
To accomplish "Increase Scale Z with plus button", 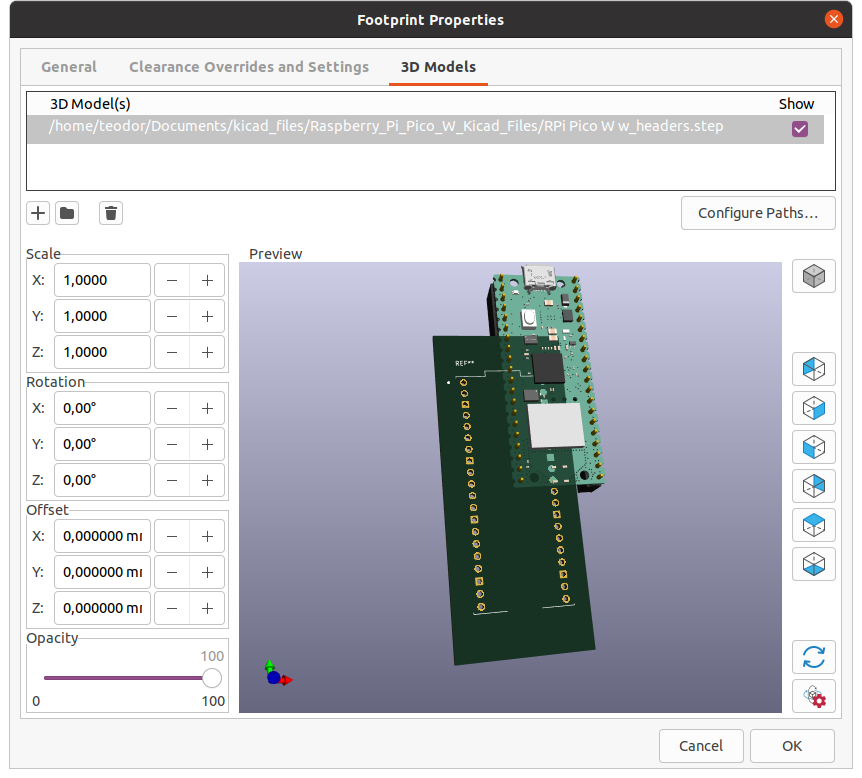I will pos(207,352).
